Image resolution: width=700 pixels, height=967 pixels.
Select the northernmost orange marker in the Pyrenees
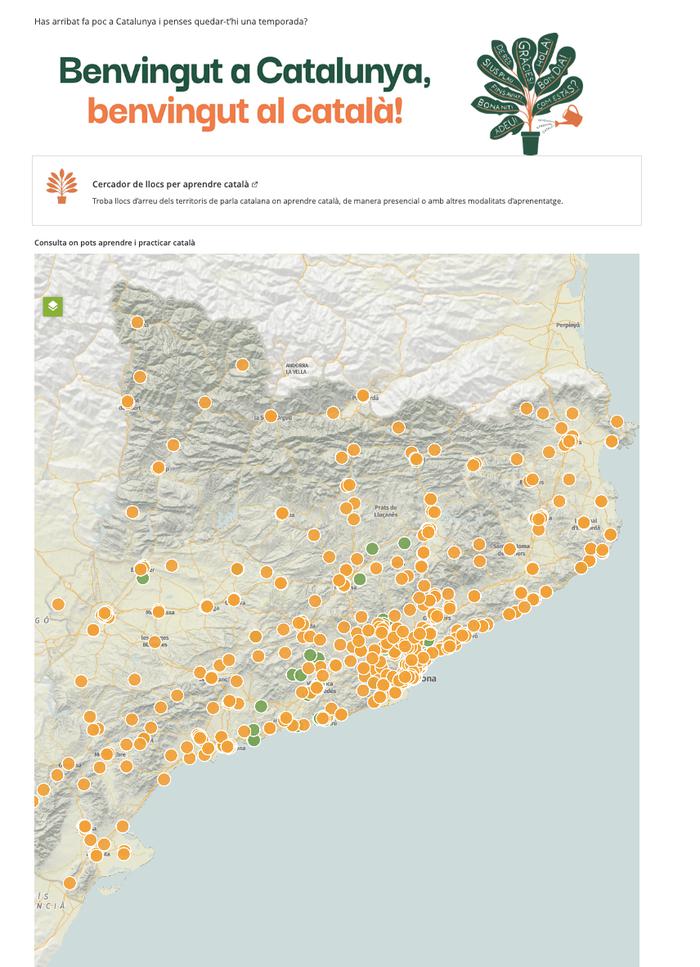point(138,323)
